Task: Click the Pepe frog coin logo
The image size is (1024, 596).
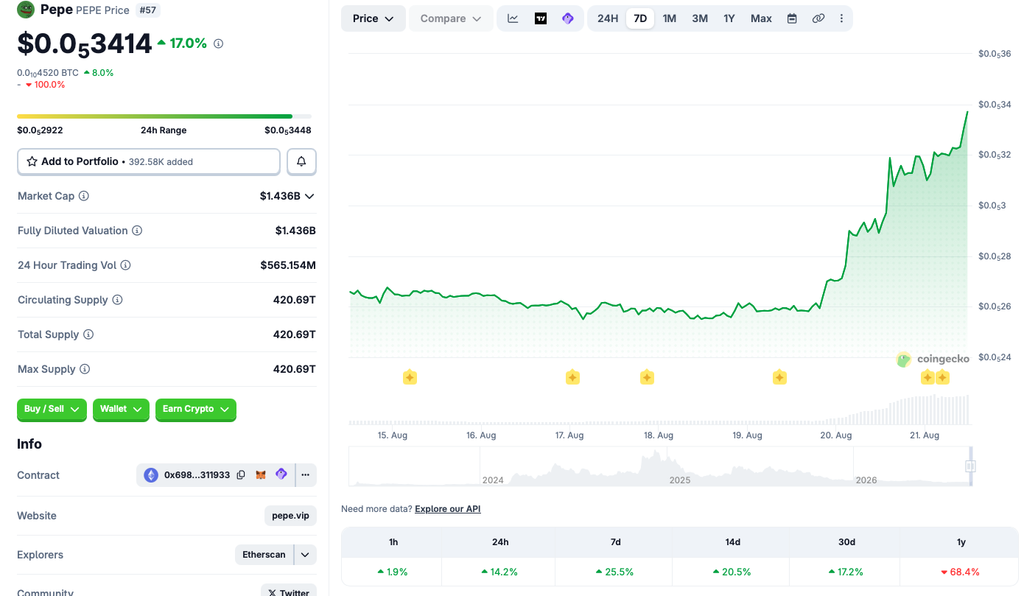Action: click(x=25, y=9)
